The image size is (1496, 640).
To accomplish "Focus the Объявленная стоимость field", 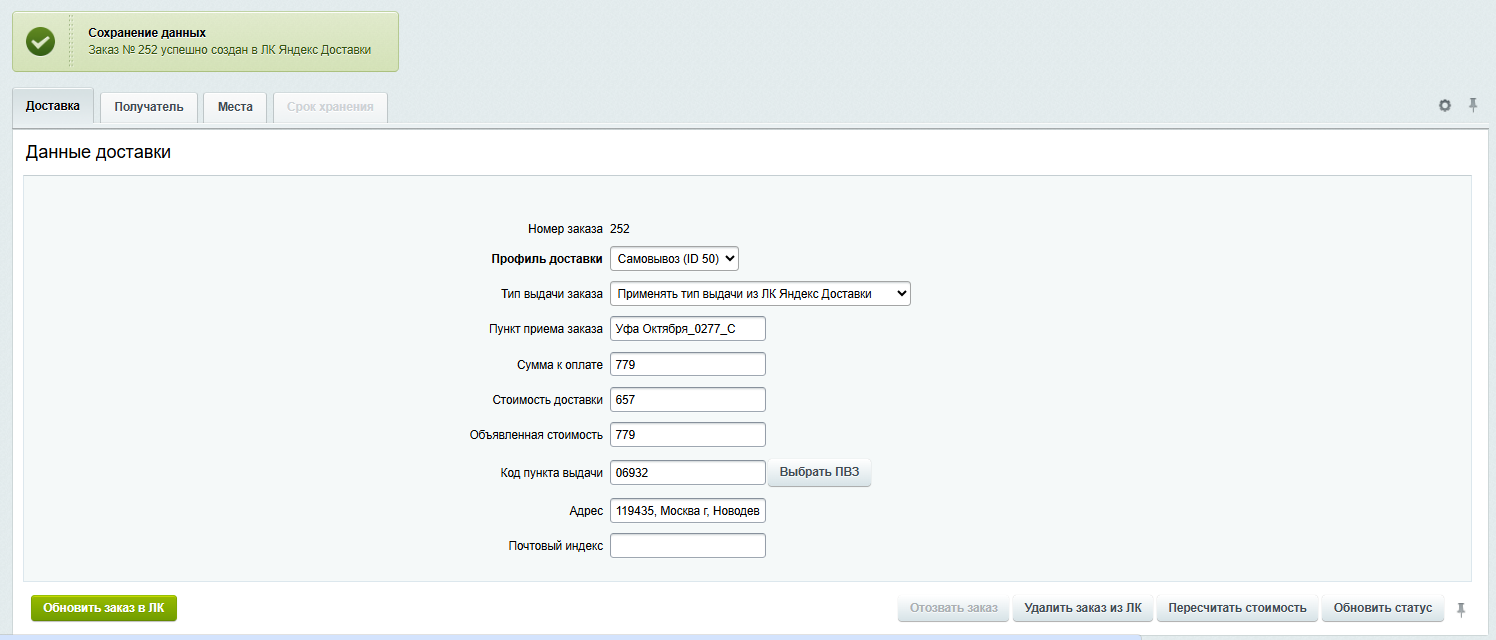I will [x=688, y=435].
